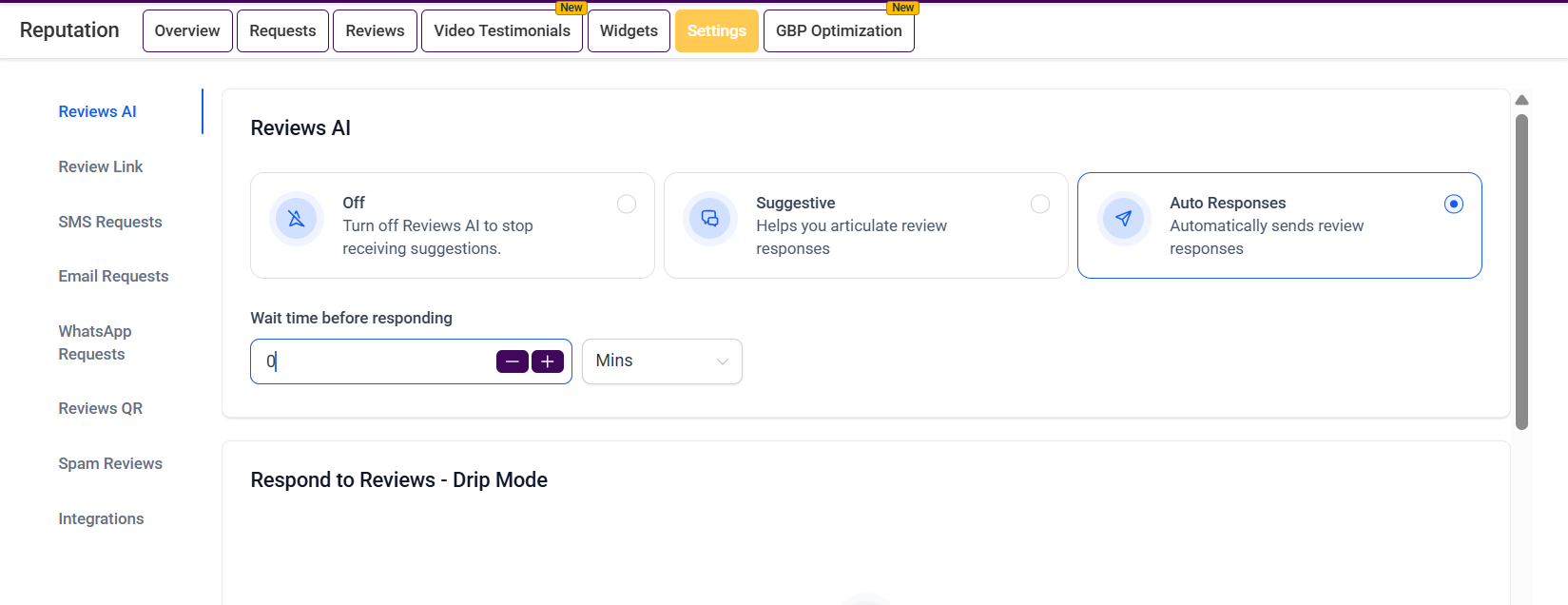1568x605 pixels.
Task: Click the Reviews AI section heading
Action: point(300,127)
